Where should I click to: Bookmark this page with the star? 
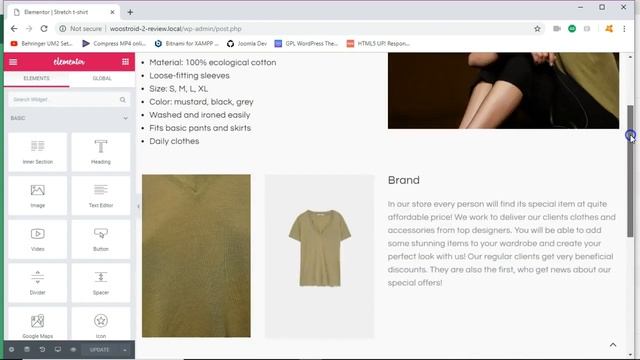click(537, 29)
